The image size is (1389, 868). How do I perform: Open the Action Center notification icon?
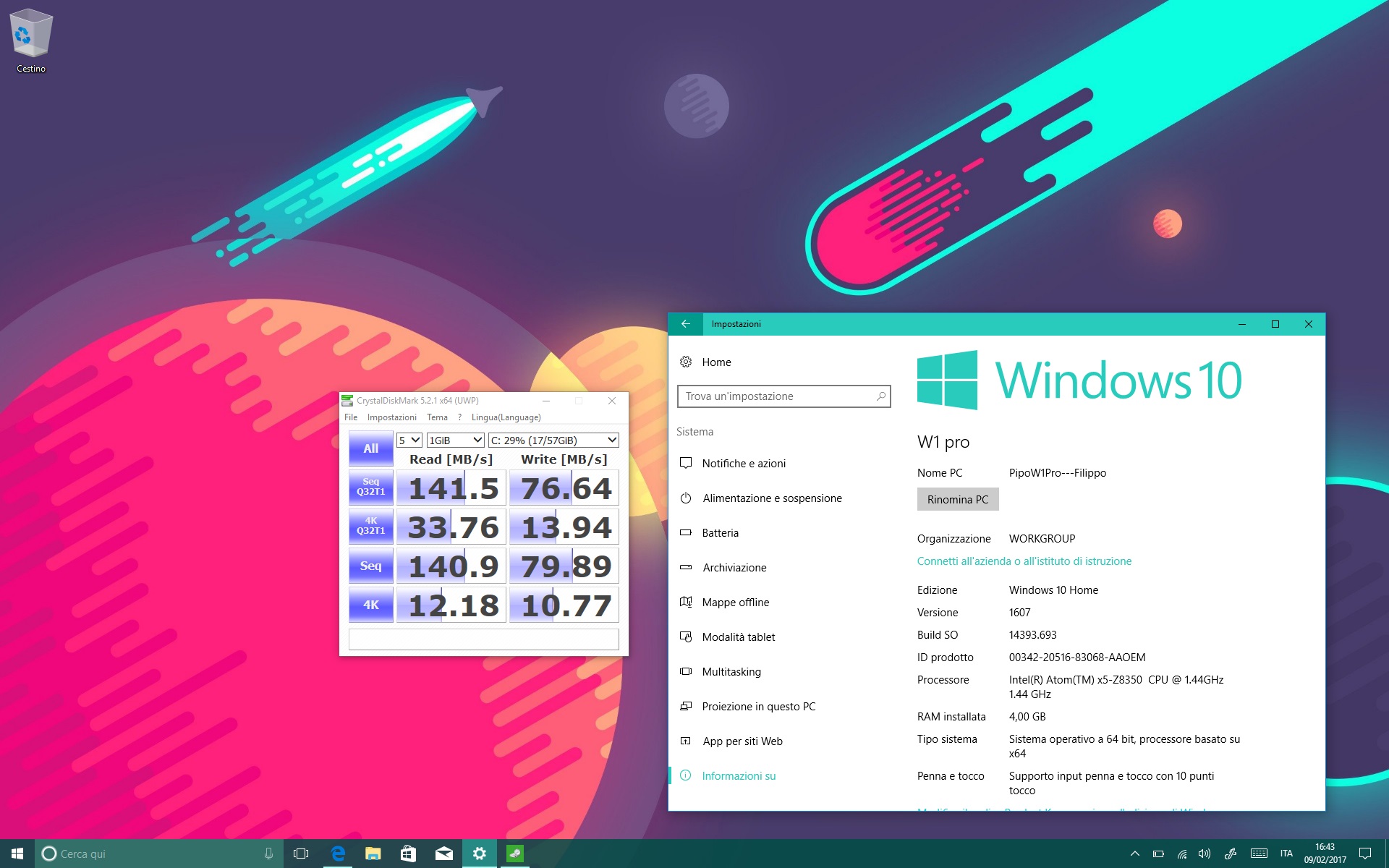[1365, 854]
